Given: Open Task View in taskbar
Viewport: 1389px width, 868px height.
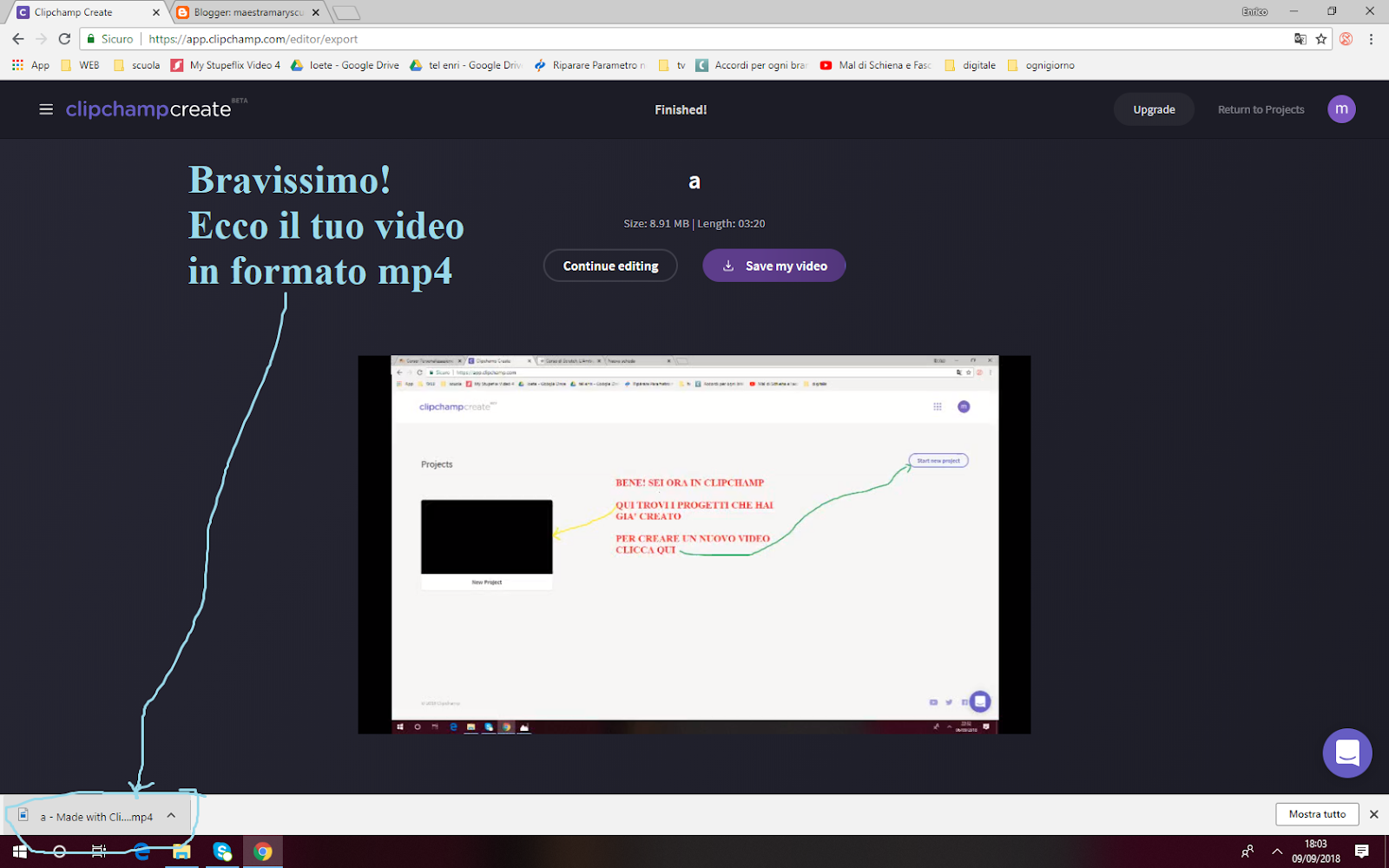Looking at the screenshot, I should 99,852.
